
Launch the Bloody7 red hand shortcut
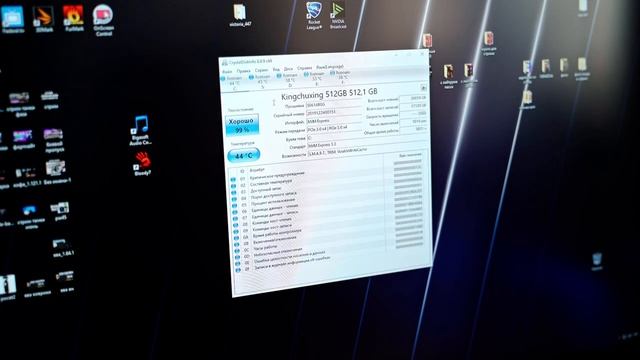(142, 164)
